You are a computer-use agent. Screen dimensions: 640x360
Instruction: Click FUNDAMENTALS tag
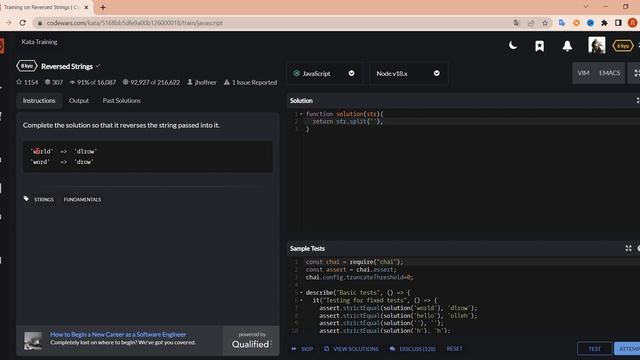pyautogui.click(x=82, y=200)
